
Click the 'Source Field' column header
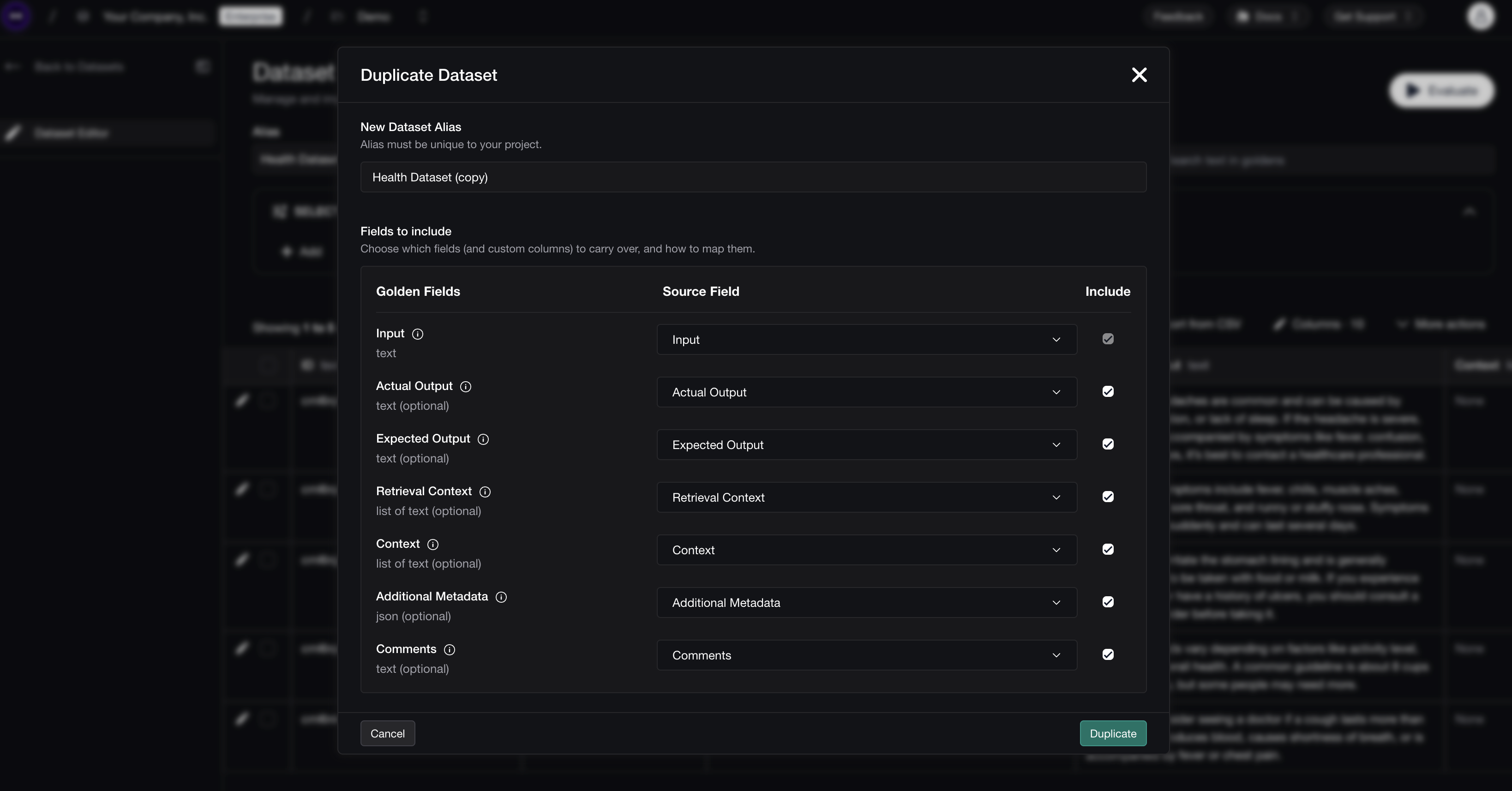(x=701, y=292)
